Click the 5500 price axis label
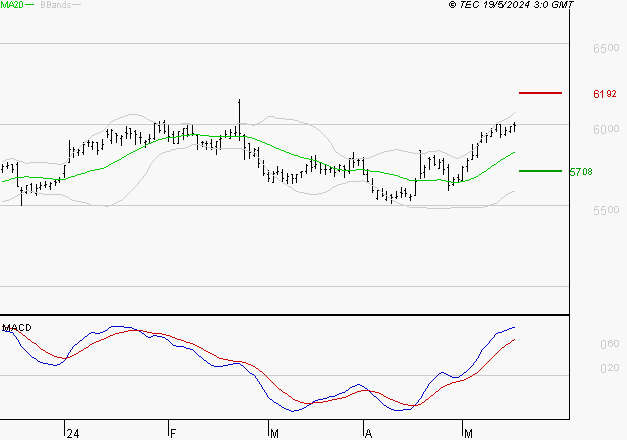The image size is (627, 440). pyautogui.click(x=606, y=210)
